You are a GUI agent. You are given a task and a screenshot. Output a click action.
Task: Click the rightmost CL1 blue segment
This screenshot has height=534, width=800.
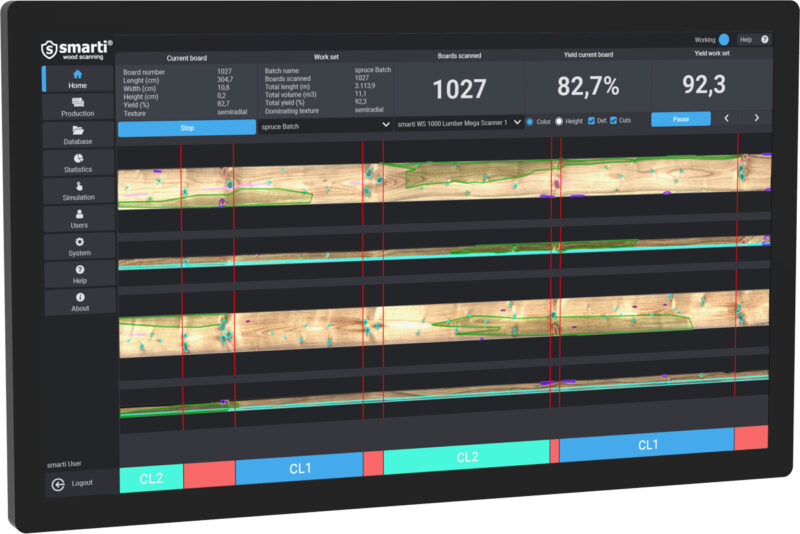coord(647,445)
